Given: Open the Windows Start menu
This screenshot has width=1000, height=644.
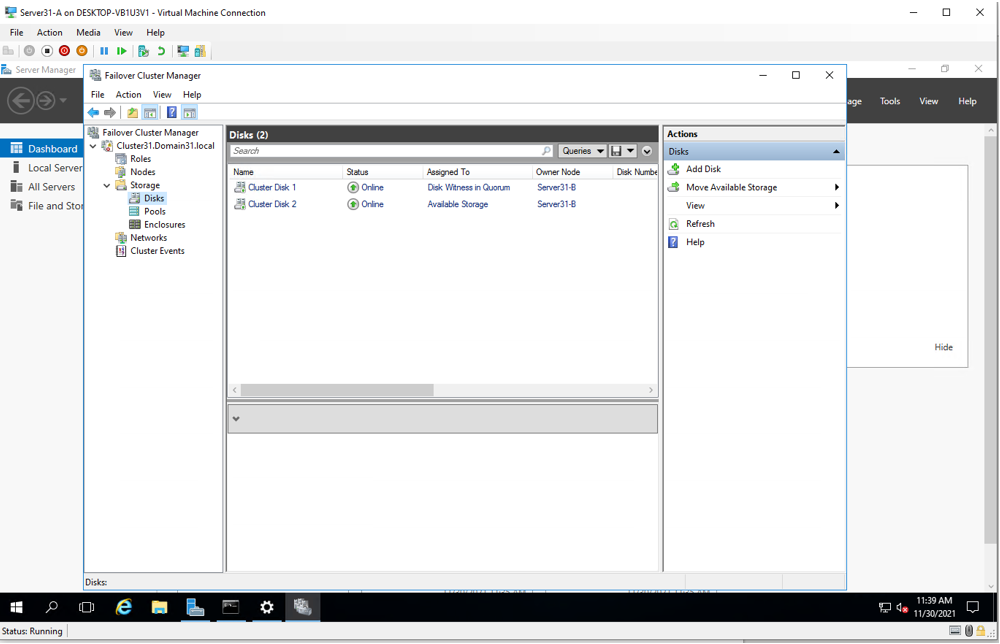Looking at the screenshot, I should 17,607.
